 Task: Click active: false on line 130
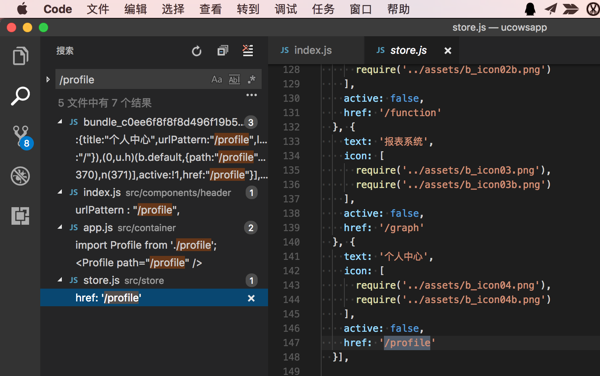click(383, 98)
